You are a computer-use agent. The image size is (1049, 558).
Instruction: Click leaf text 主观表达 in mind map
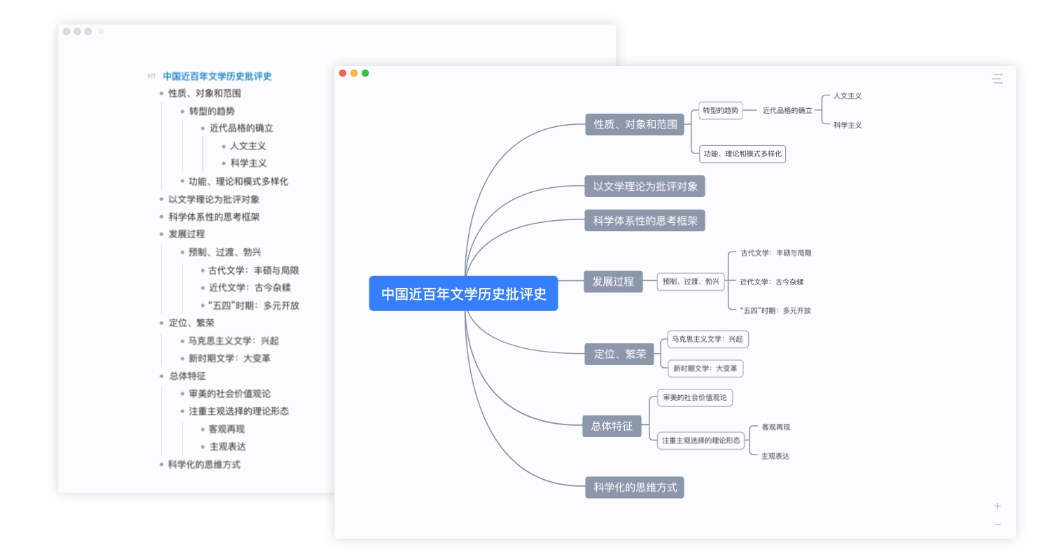pos(775,456)
